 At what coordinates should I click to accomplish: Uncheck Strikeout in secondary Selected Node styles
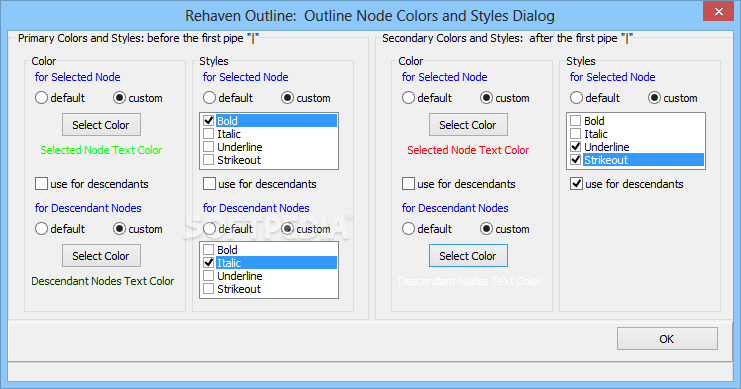(576, 160)
